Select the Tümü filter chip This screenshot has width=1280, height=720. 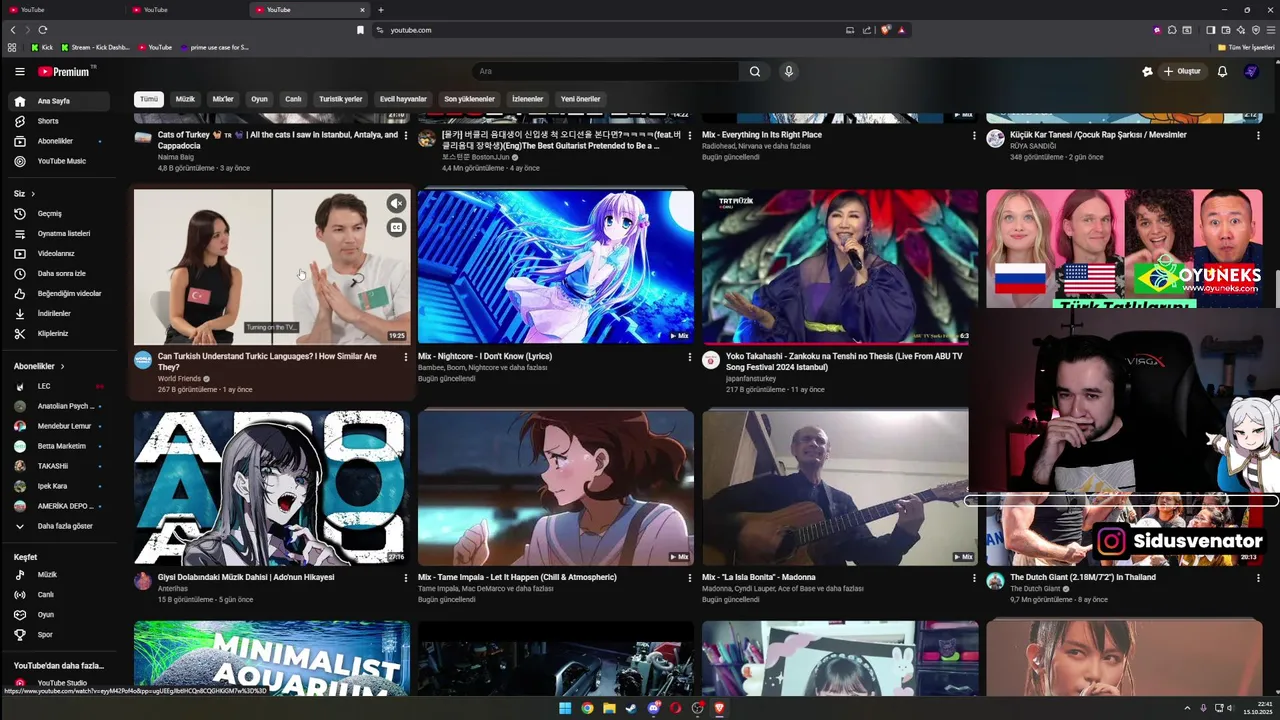[x=149, y=99]
